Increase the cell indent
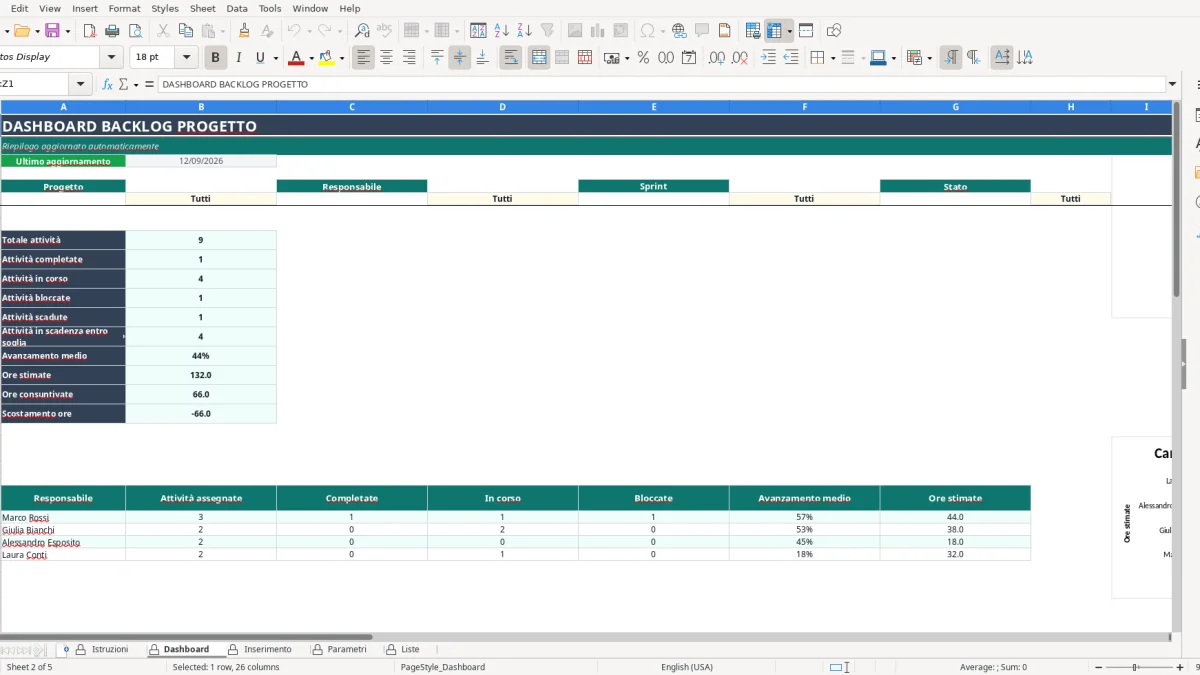 click(x=768, y=58)
